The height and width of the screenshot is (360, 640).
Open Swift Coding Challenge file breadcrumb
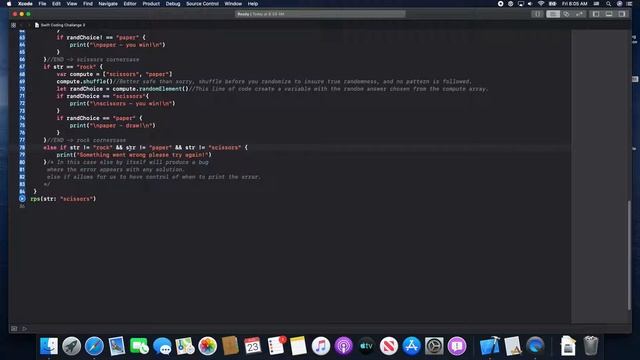(x=60, y=25)
